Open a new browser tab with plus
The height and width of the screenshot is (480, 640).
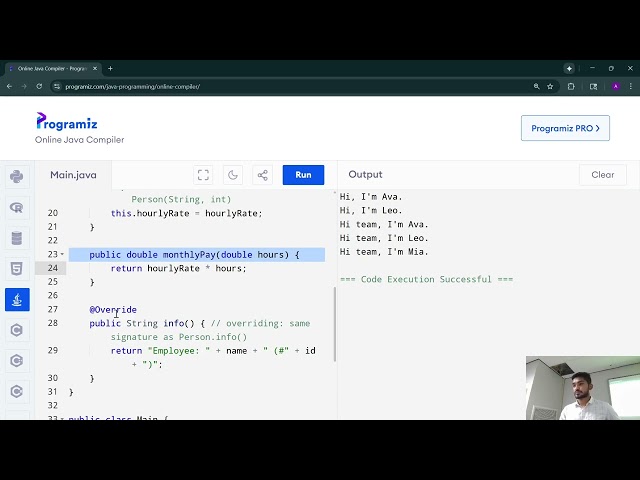110,69
